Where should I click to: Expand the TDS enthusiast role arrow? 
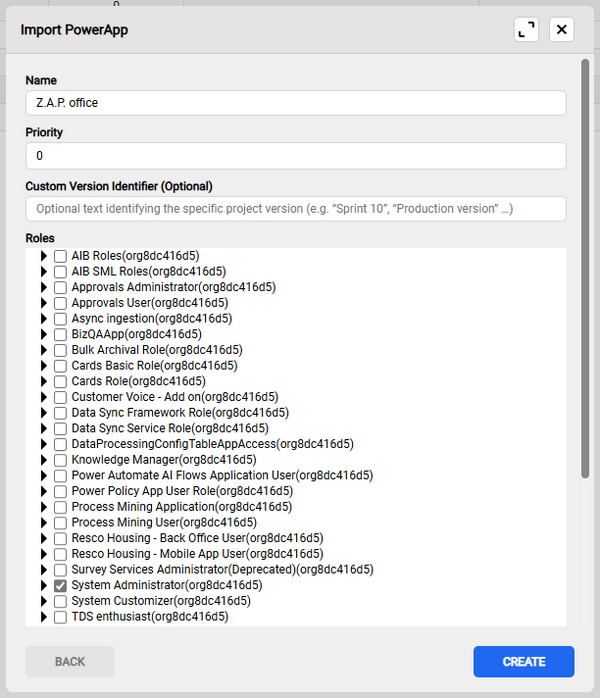point(44,617)
